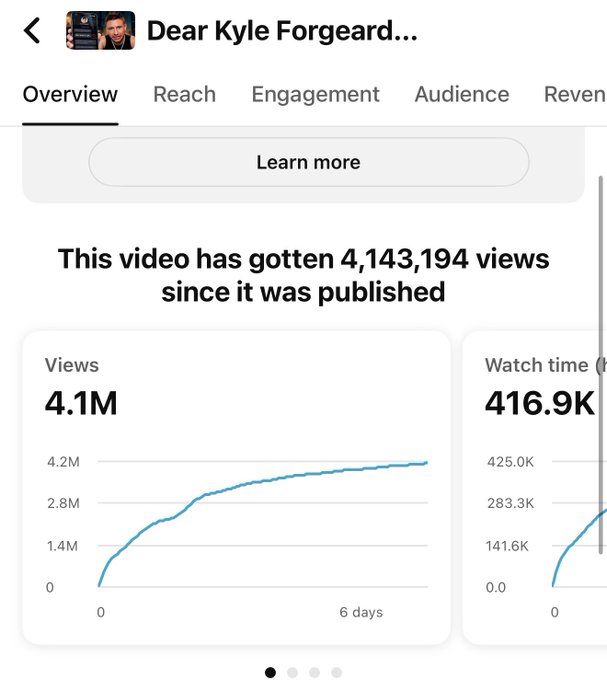Image resolution: width=607 pixels, height=680 pixels.
Task: Select the second page indicator dot
Action: point(293,672)
